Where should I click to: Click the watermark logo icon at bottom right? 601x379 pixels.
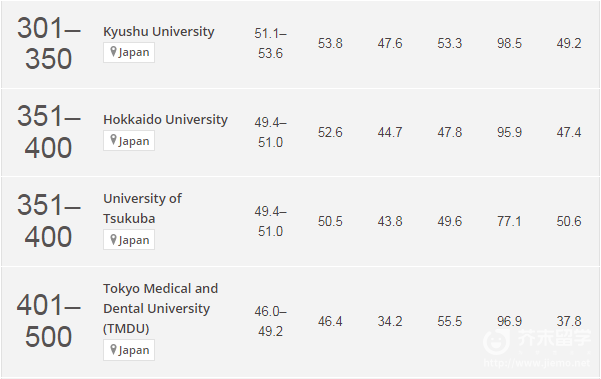(x=496, y=341)
